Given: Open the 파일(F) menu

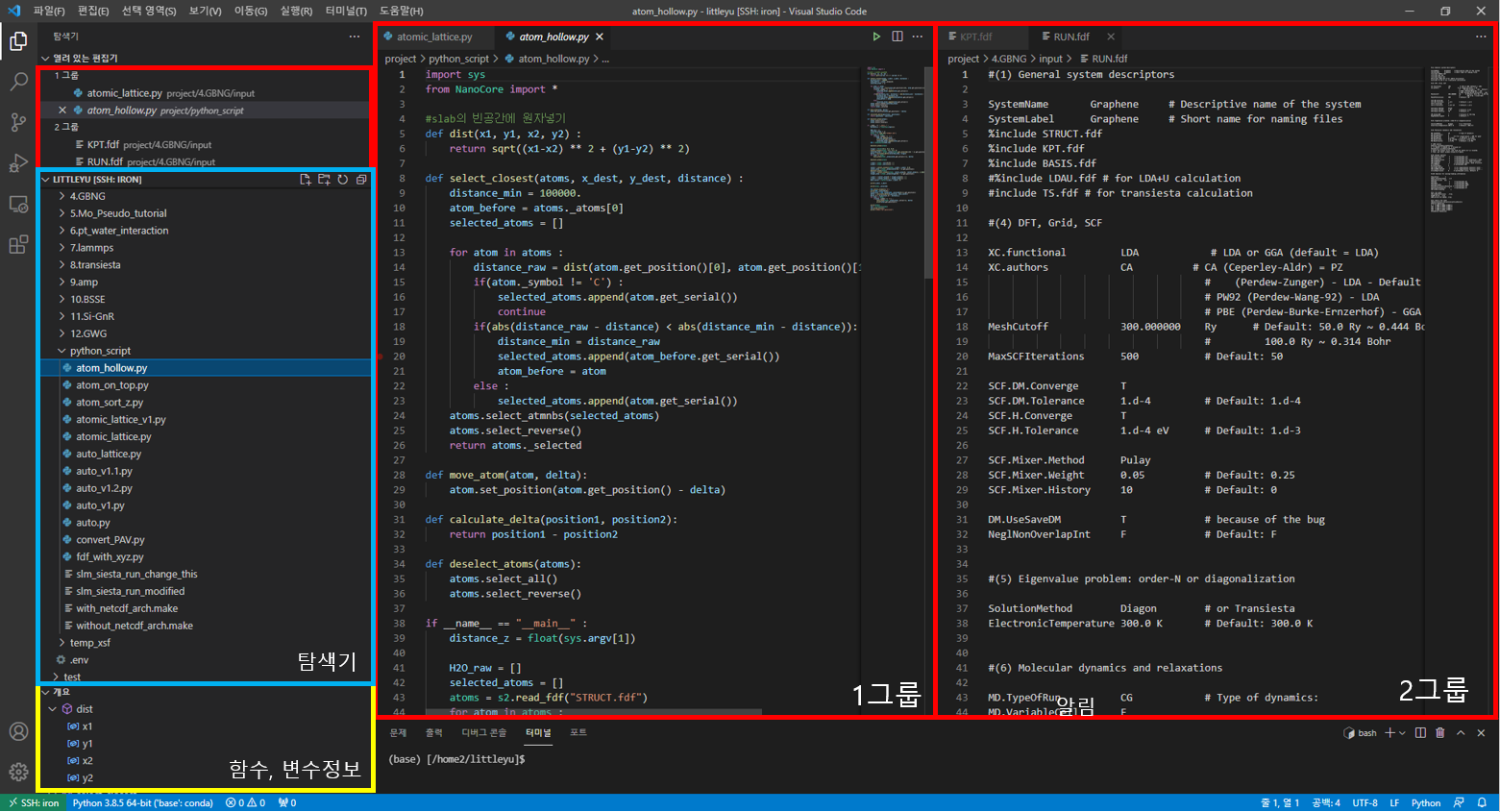Looking at the screenshot, I should [x=49, y=12].
